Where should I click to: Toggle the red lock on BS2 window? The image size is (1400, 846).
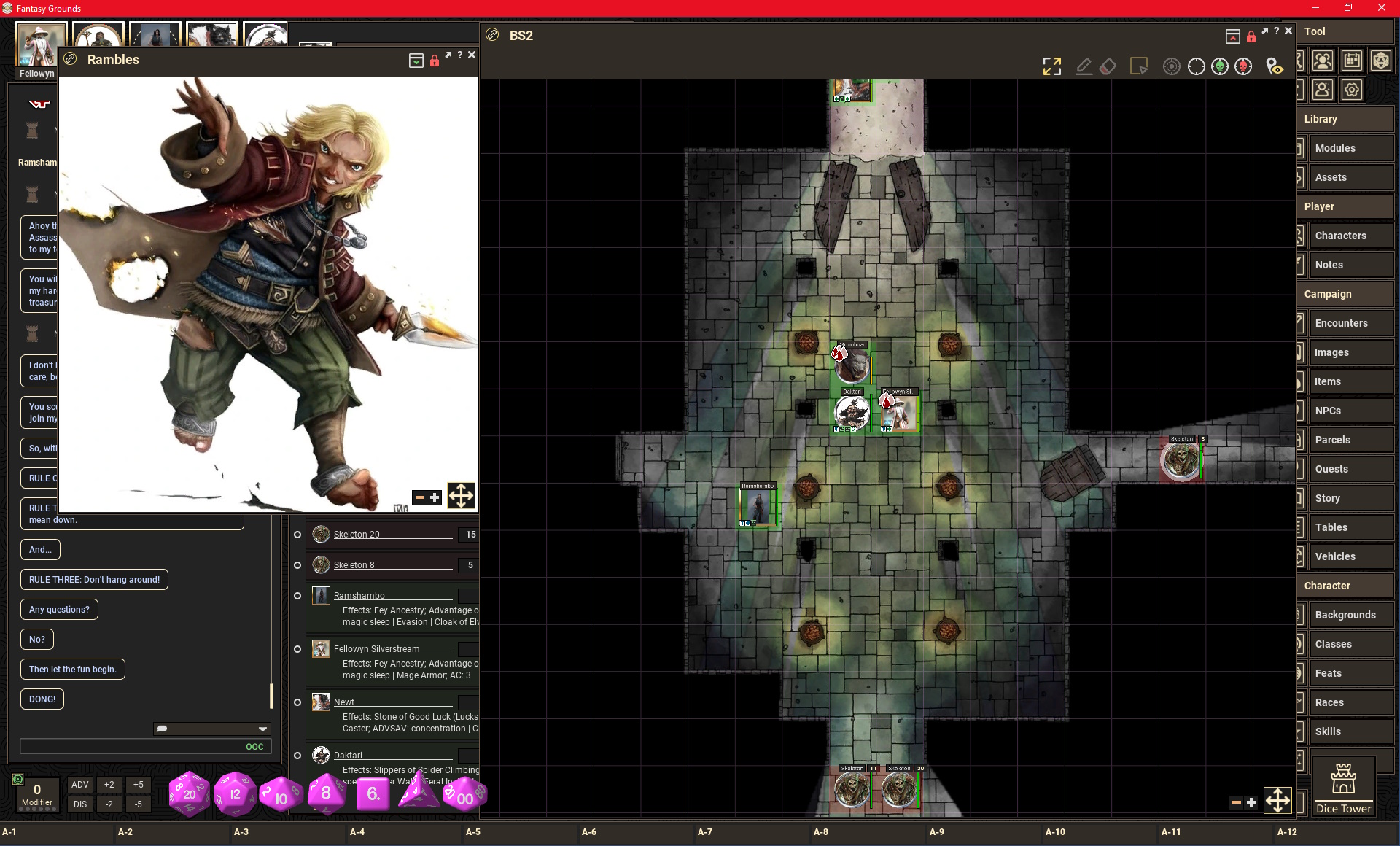tap(1251, 36)
